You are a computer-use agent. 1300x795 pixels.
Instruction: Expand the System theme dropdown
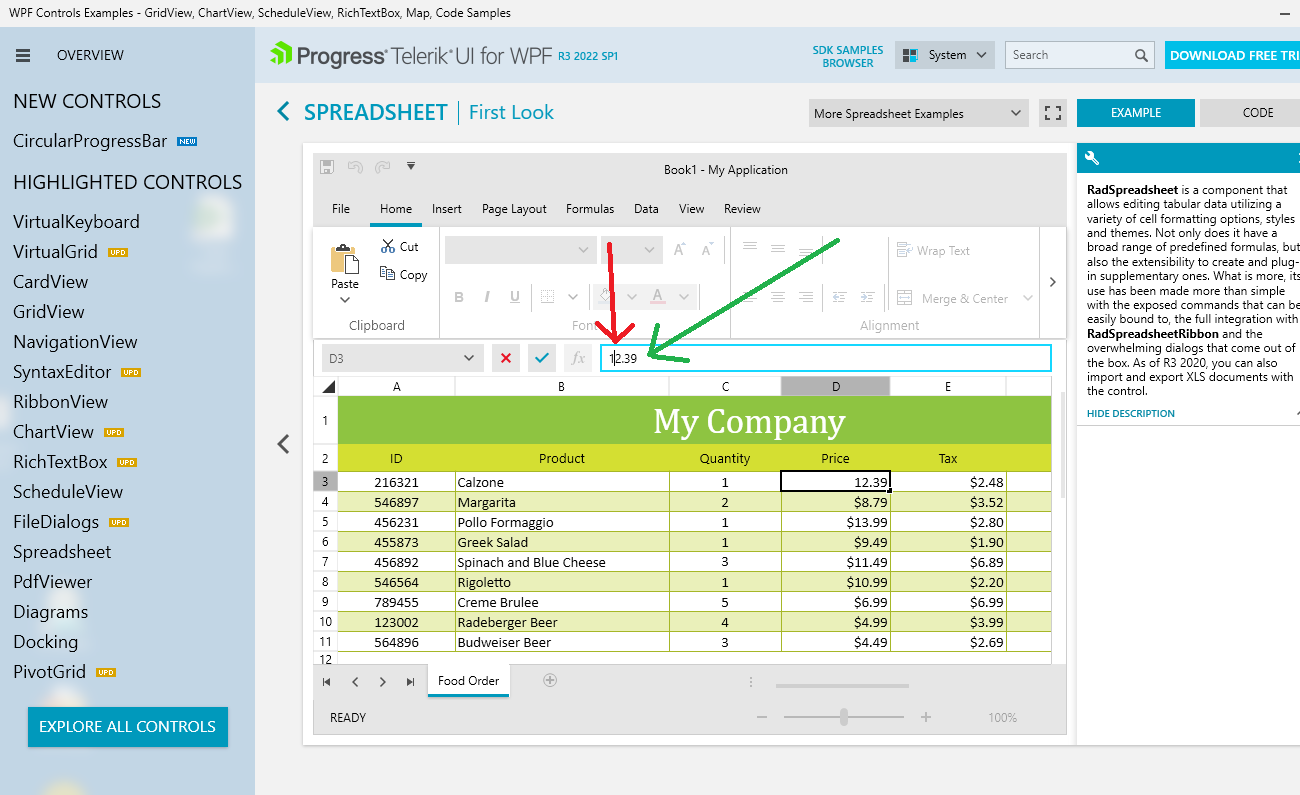(x=945, y=56)
